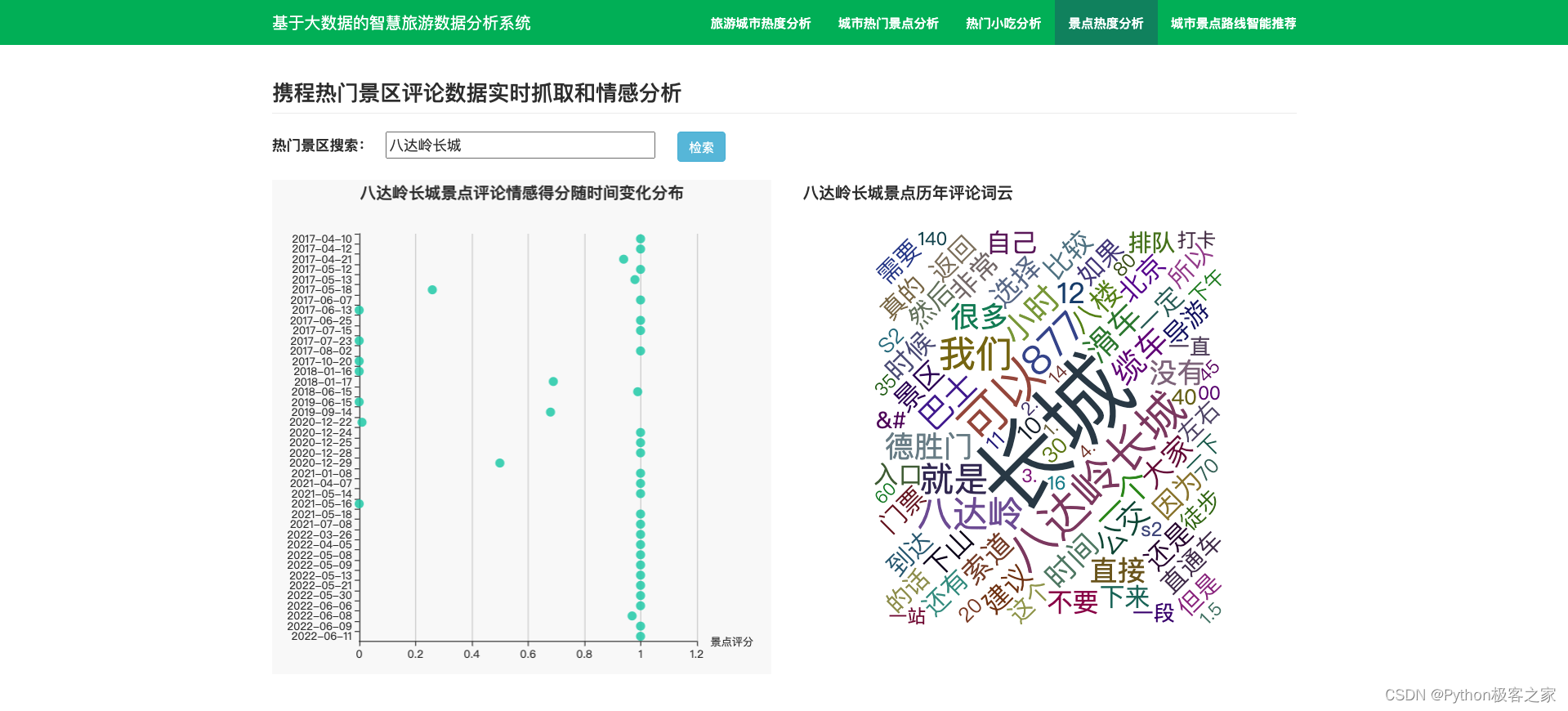This screenshot has height=711, width=1568.
Task: Open the 旅游城市热度分析 nav tab
Action: point(760,23)
